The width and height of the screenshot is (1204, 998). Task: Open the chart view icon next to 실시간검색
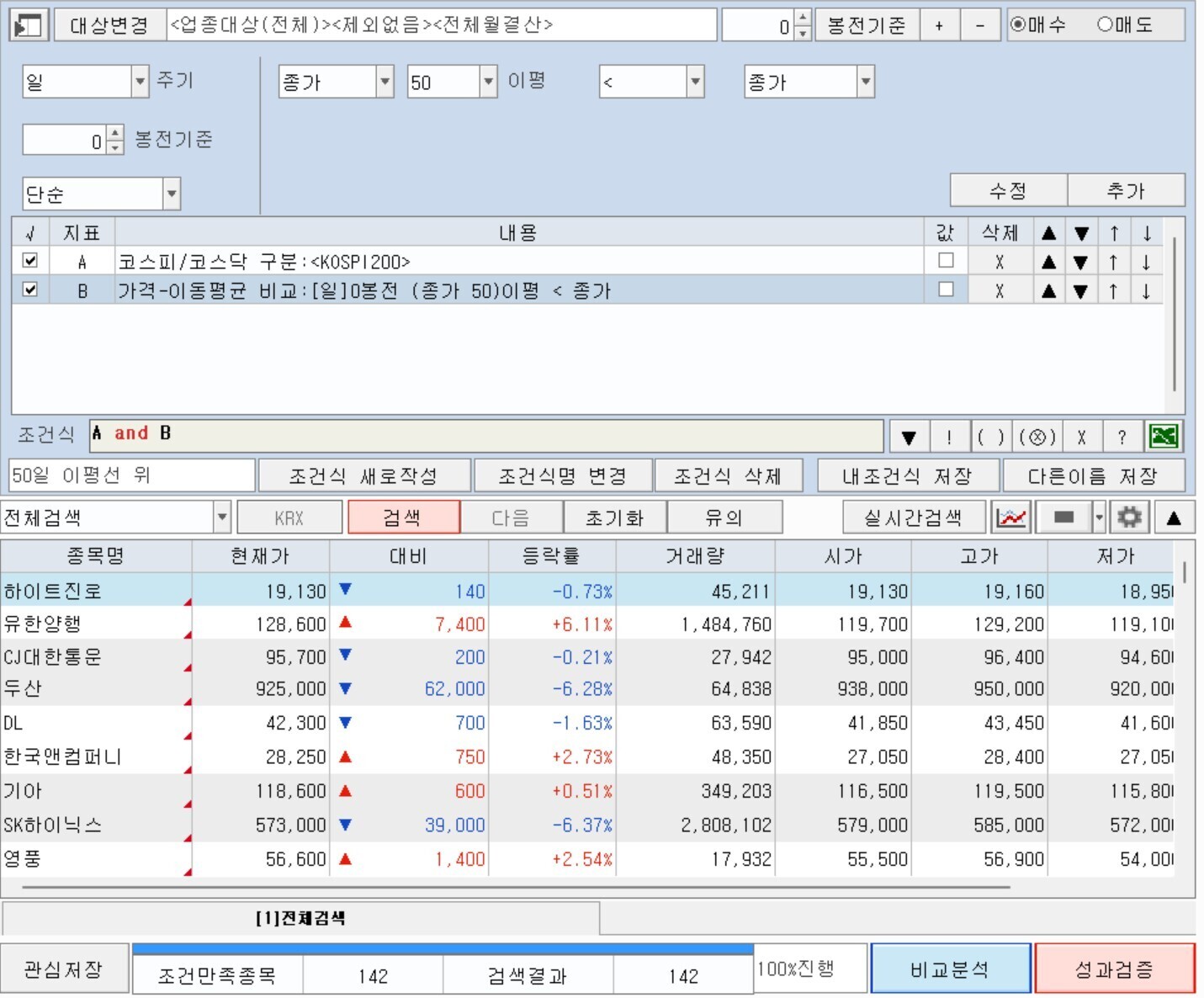[1011, 518]
